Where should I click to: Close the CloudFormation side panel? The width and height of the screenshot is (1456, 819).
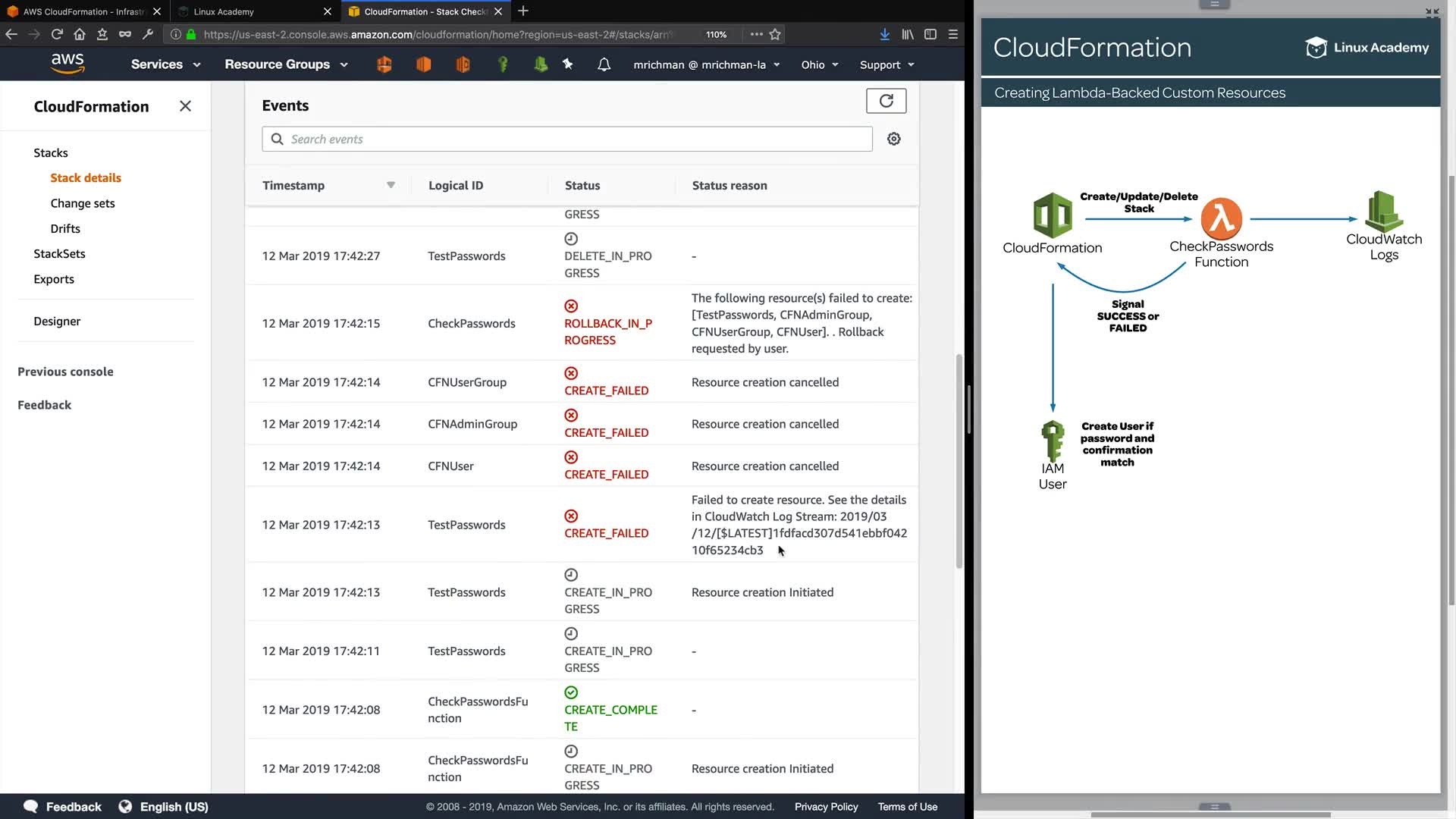coord(185,106)
